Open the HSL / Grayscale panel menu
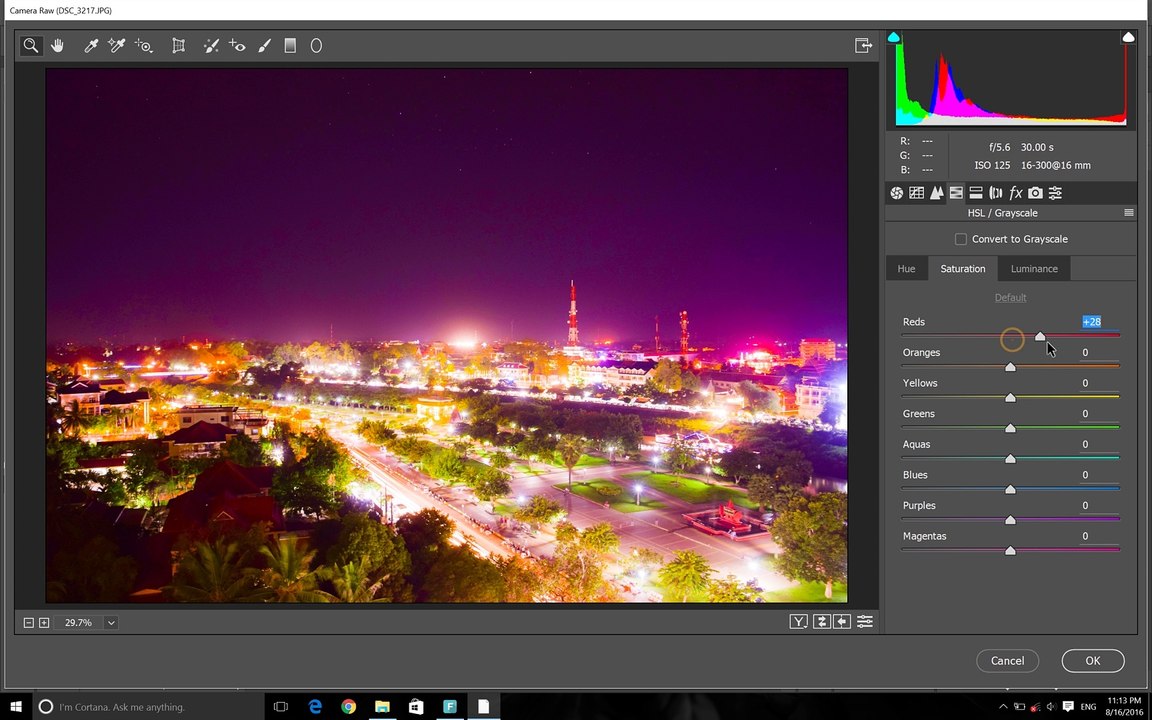This screenshot has height=720, width=1152. [x=1128, y=212]
